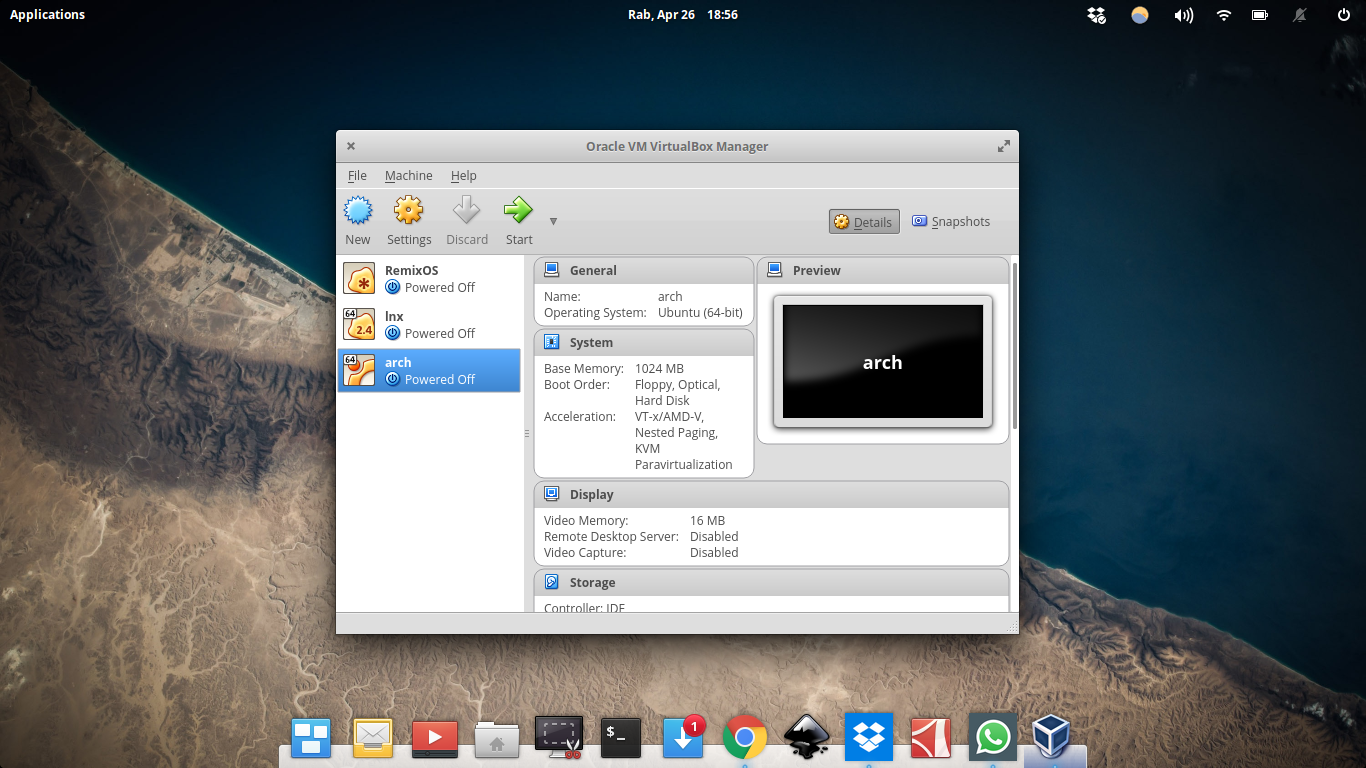Open the File menu

(357, 175)
